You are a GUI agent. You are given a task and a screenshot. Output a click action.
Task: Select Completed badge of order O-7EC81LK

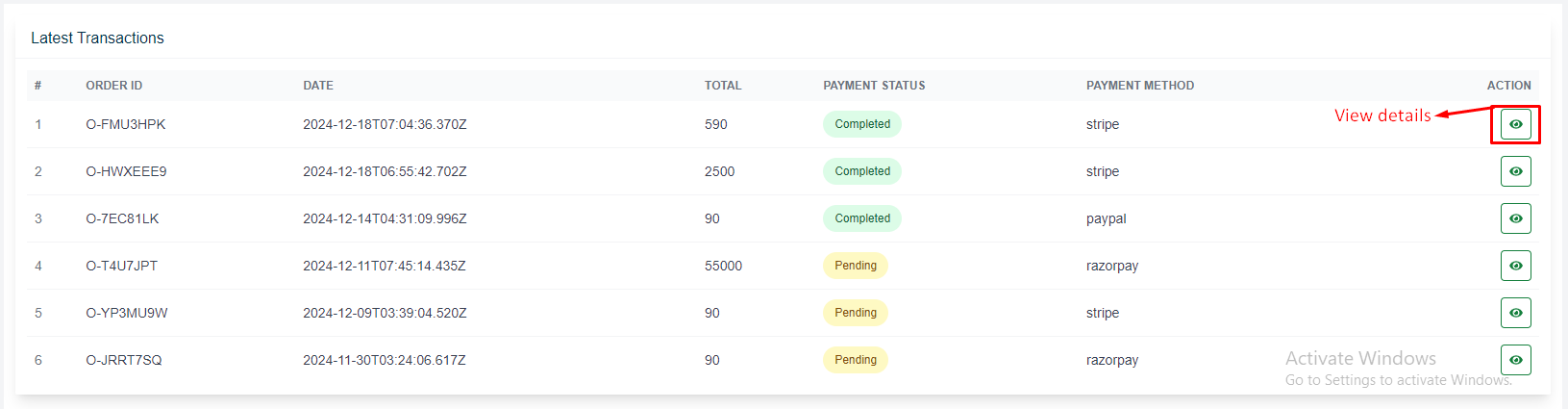pyautogui.click(x=861, y=218)
